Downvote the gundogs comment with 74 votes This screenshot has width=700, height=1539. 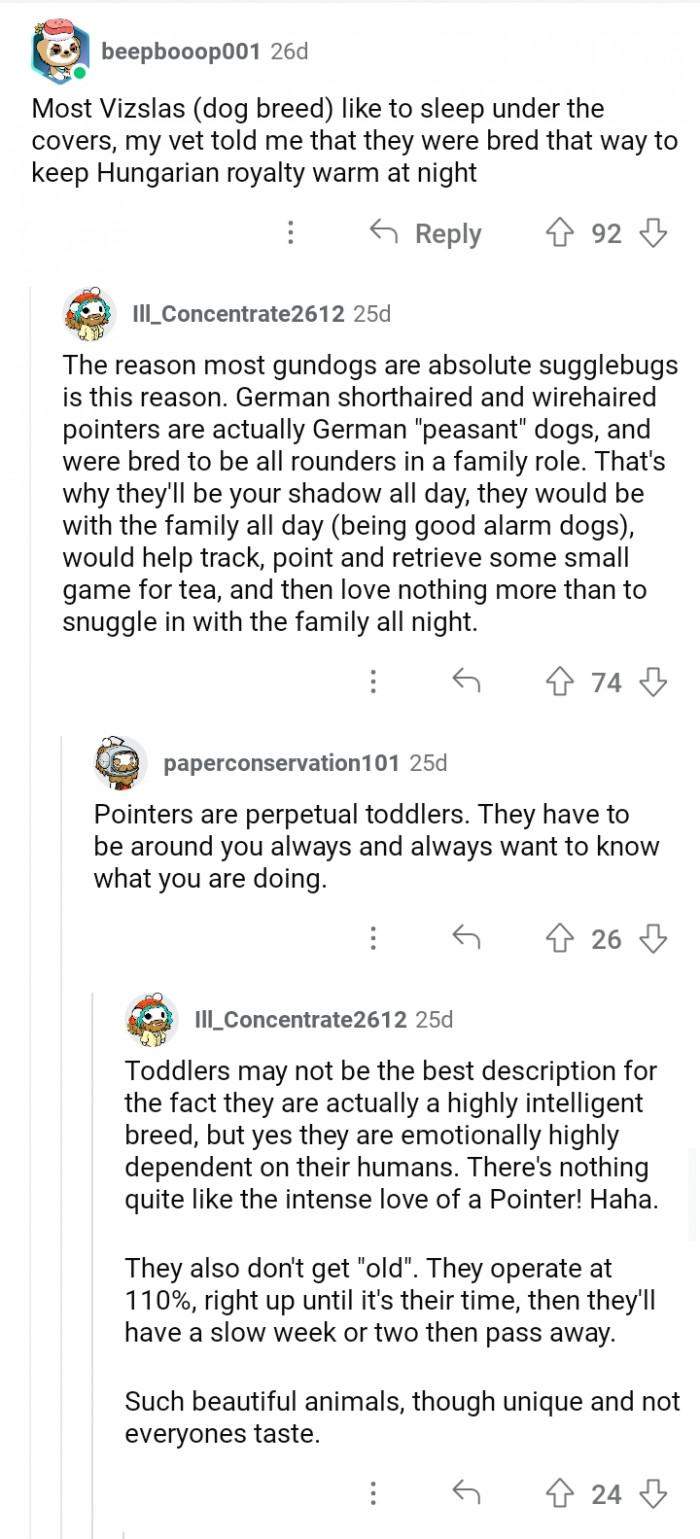point(653,682)
